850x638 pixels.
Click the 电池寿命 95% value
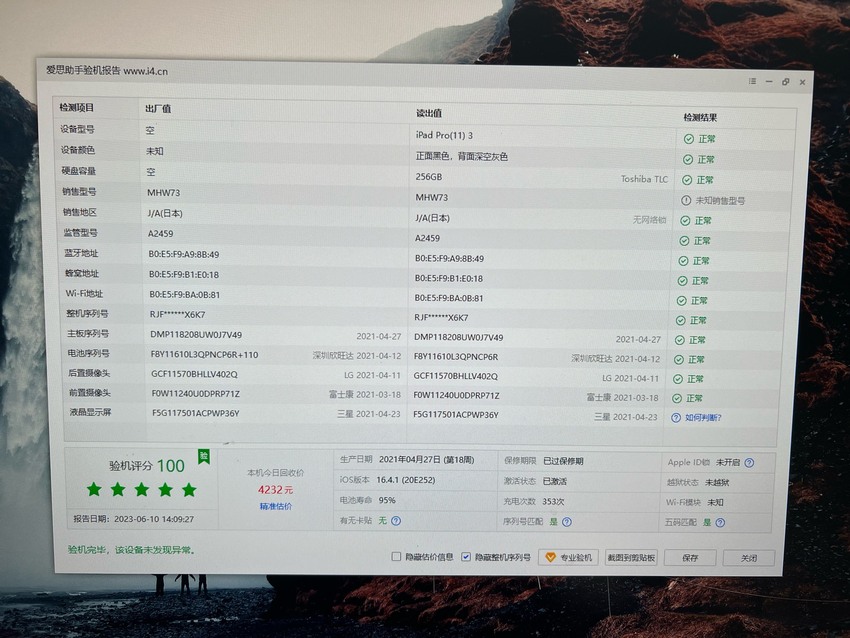[x=387, y=500]
